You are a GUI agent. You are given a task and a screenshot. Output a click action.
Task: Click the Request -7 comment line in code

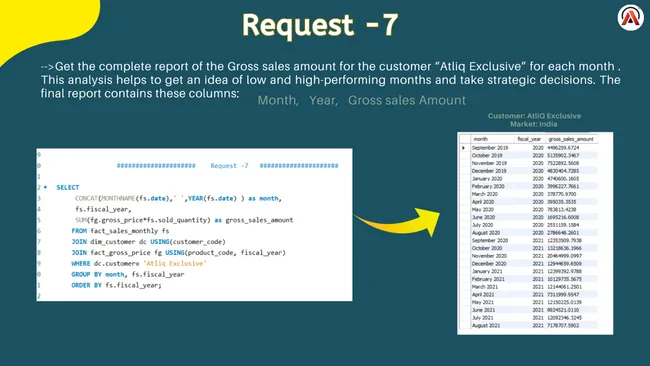[228, 165]
